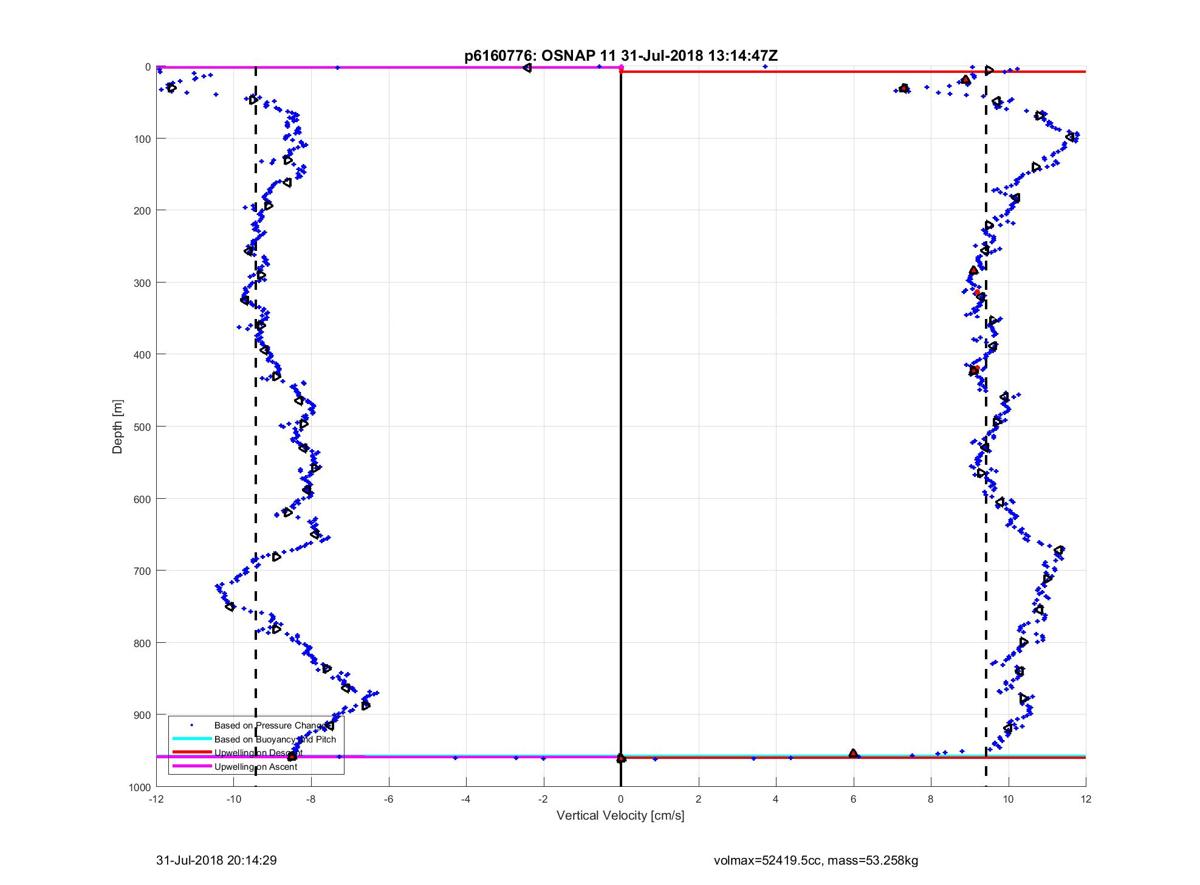Image resolution: width=1200 pixels, height=885 pixels.
Task: Click the '4' velocity axis tick label
Action: 776,799
